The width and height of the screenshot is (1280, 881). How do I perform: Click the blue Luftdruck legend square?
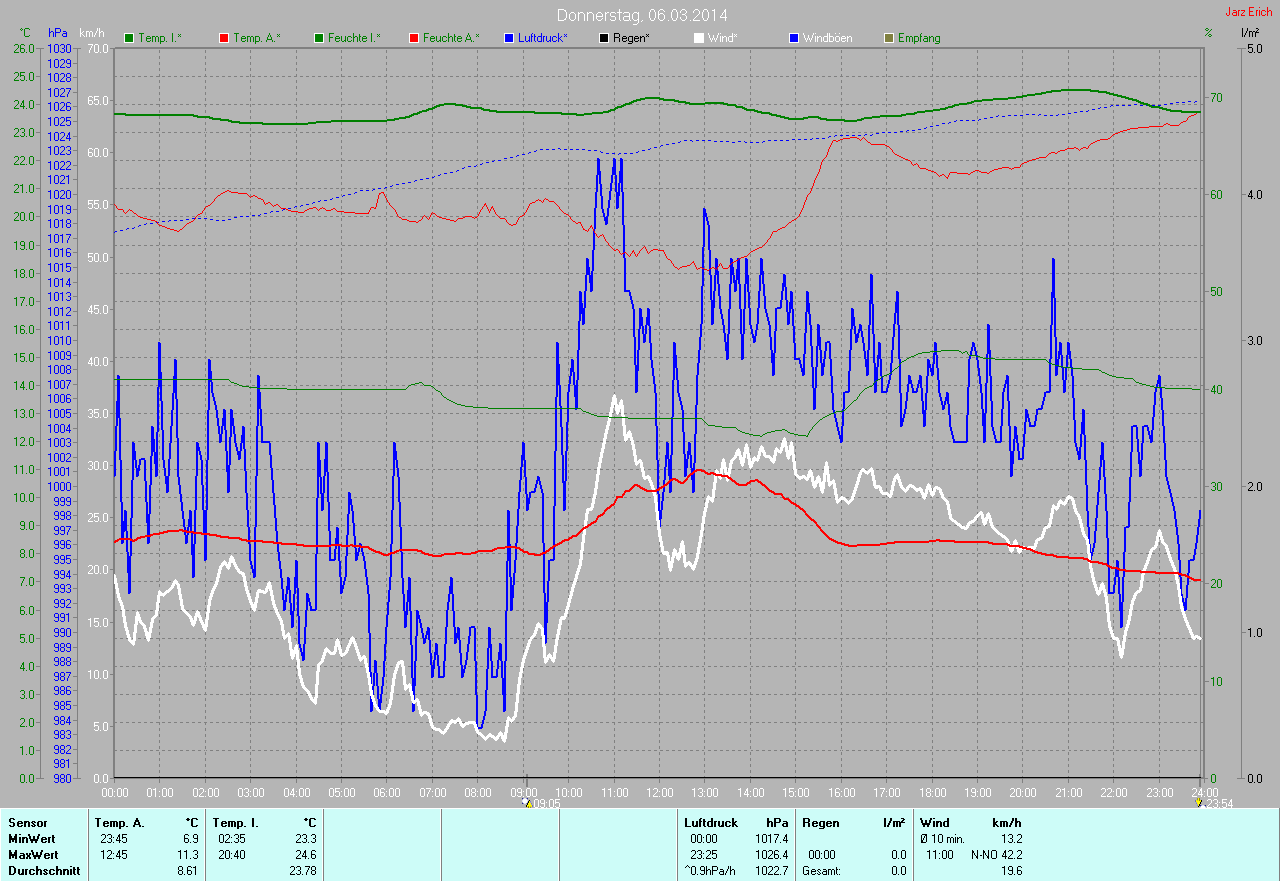coord(509,38)
